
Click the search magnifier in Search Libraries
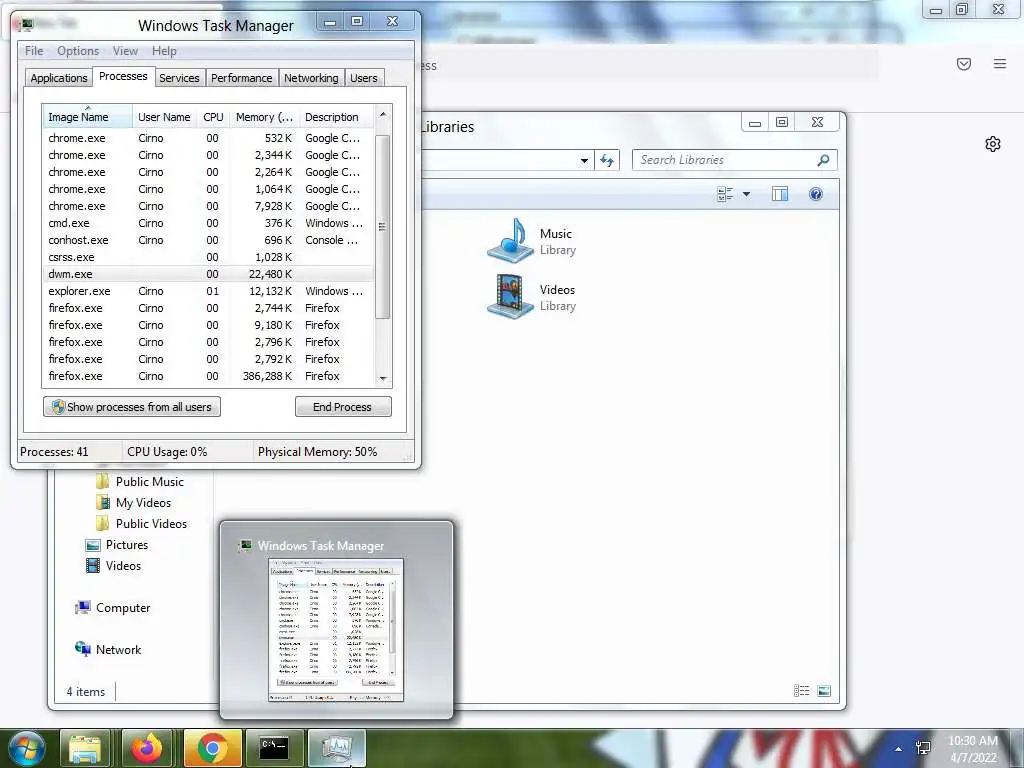tap(824, 160)
